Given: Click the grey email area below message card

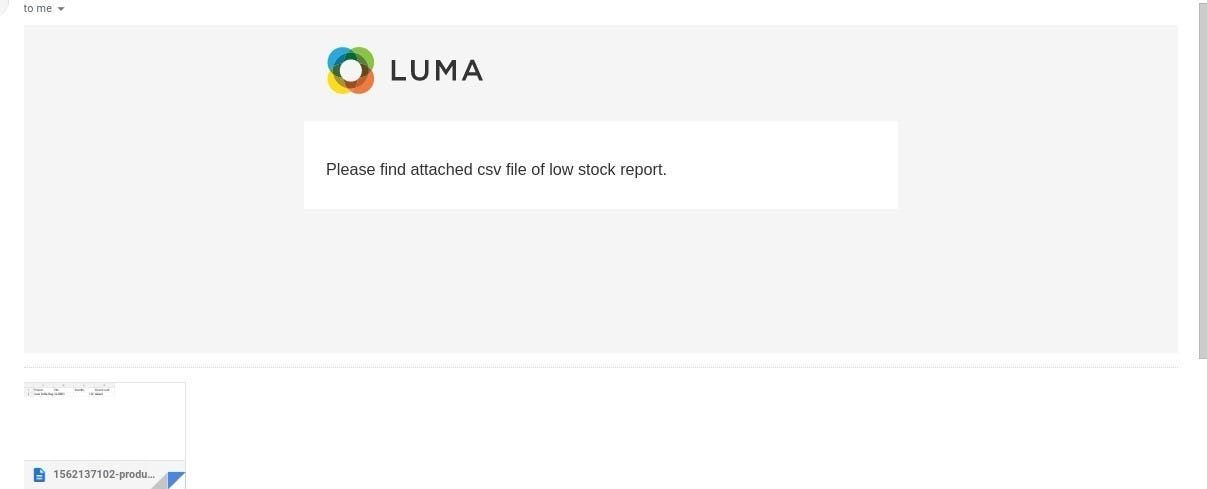Looking at the screenshot, I should [600, 280].
